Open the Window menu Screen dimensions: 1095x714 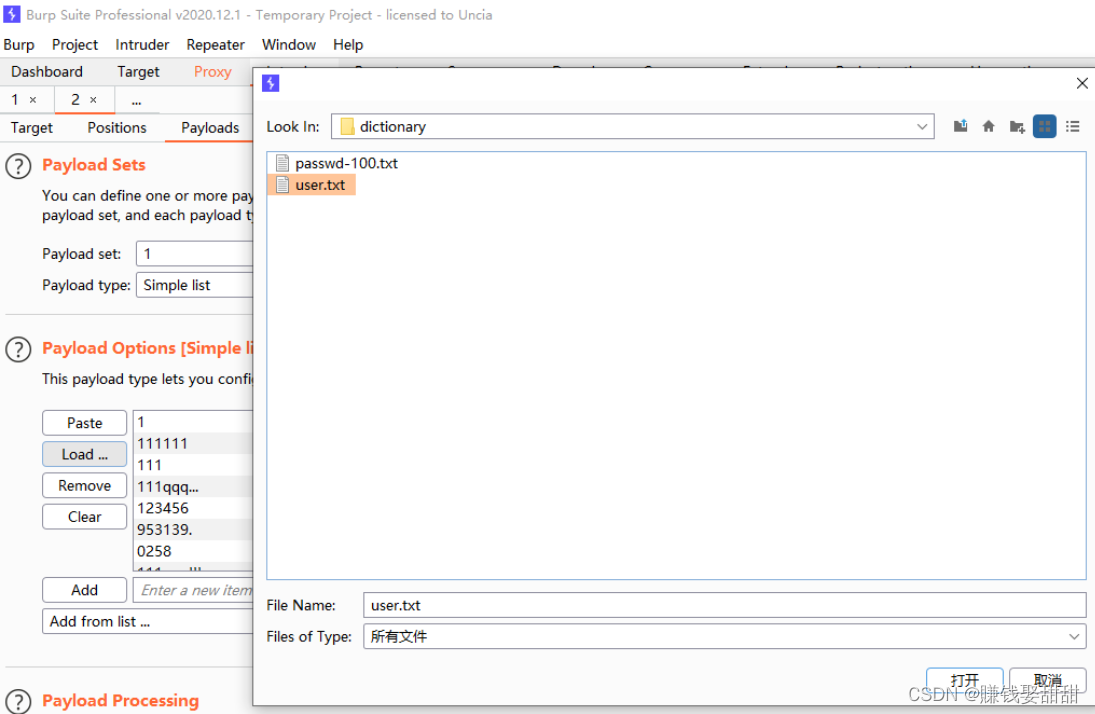pos(288,45)
